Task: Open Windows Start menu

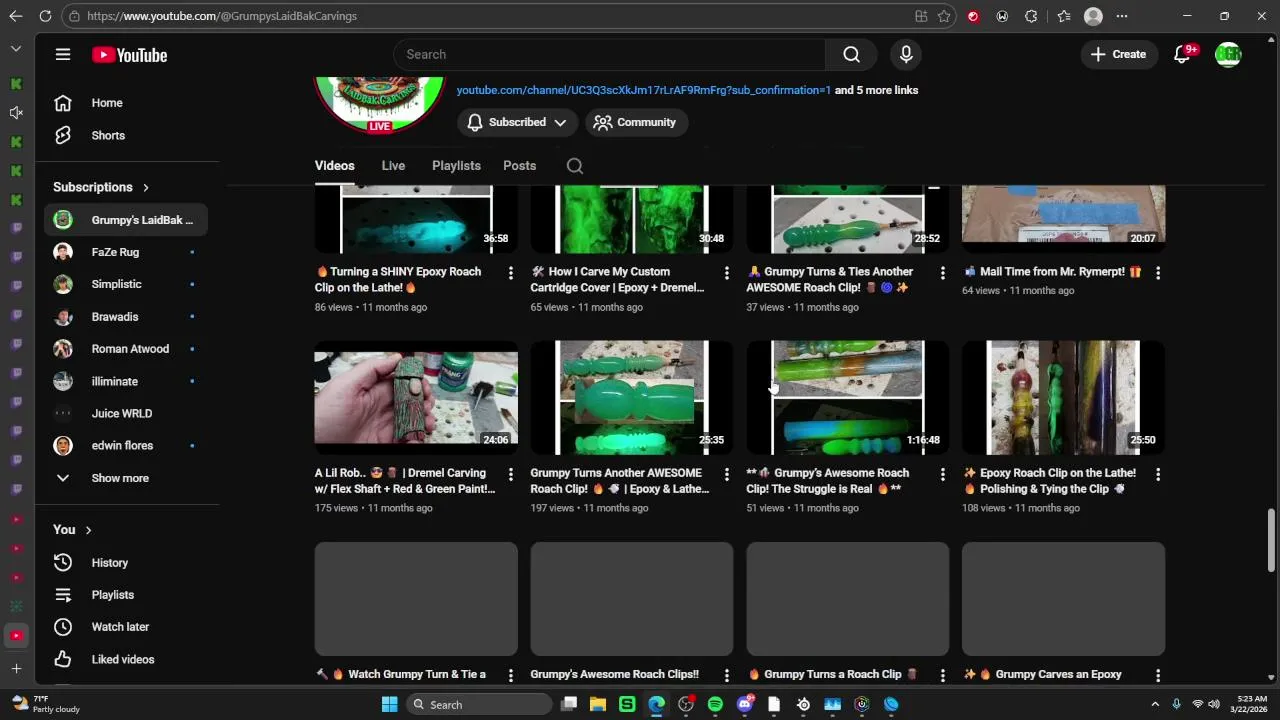Action: click(x=390, y=704)
